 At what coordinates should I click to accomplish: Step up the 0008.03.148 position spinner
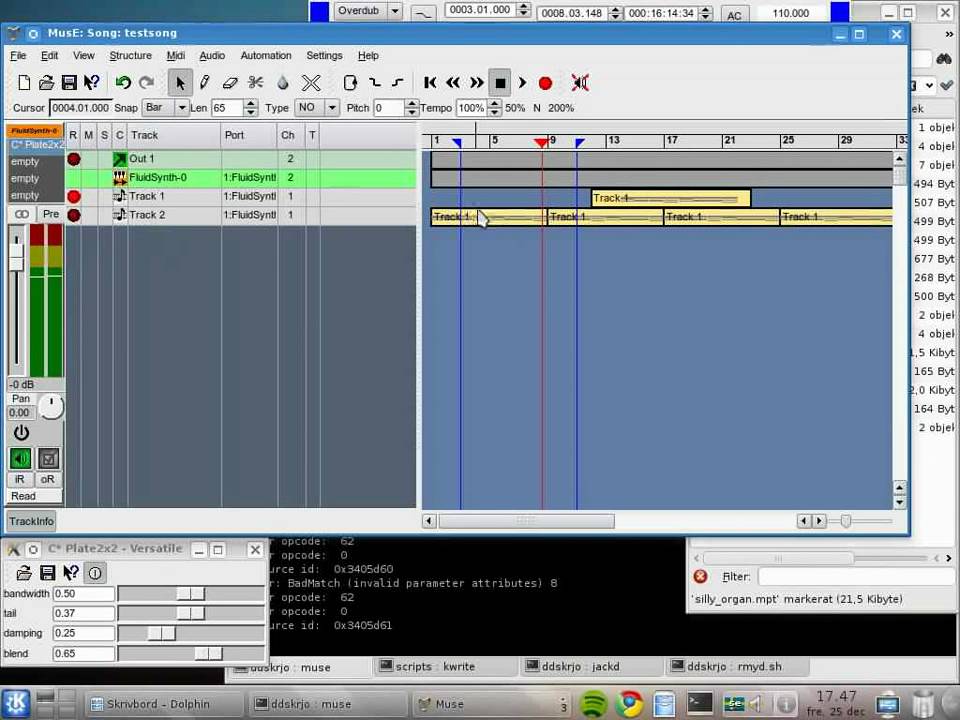click(615, 9)
